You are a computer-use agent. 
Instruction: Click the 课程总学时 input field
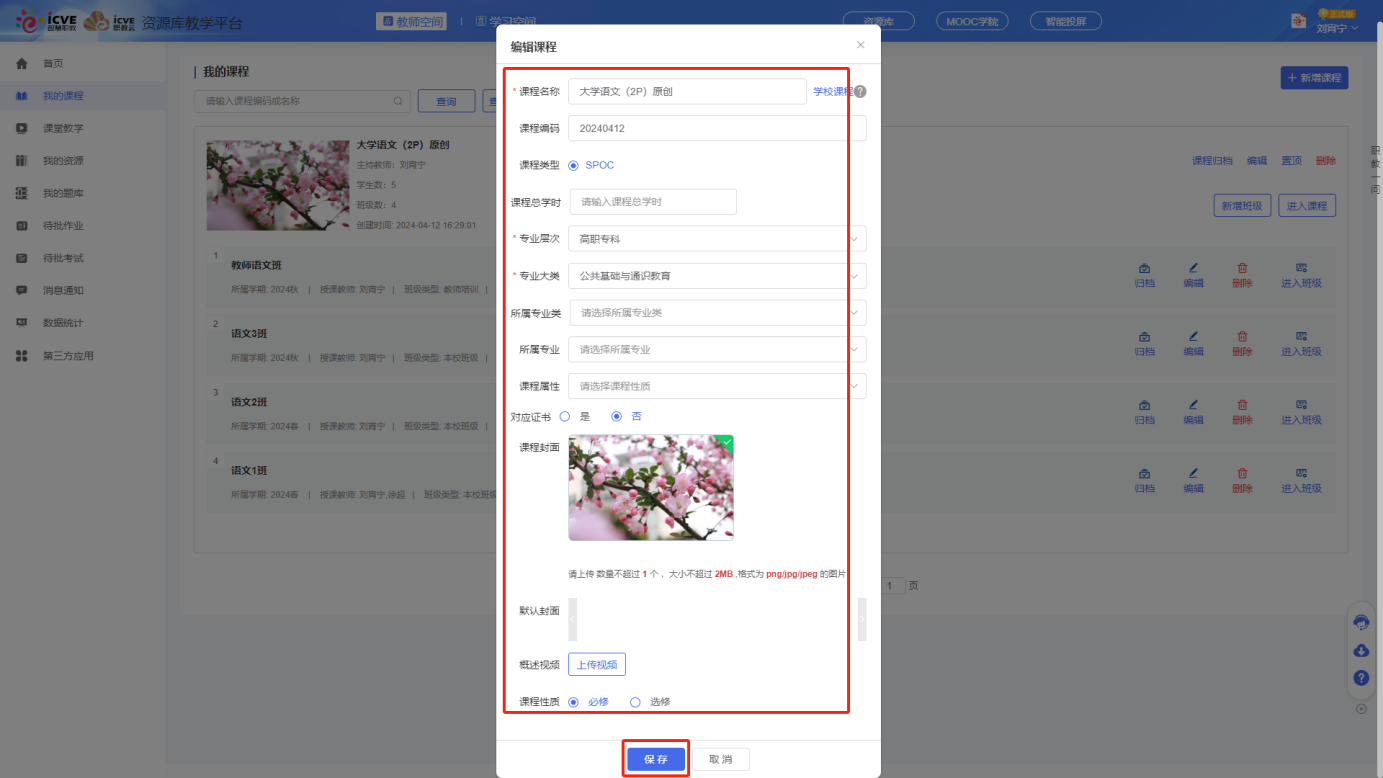pyautogui.click(x=653, y=202)
